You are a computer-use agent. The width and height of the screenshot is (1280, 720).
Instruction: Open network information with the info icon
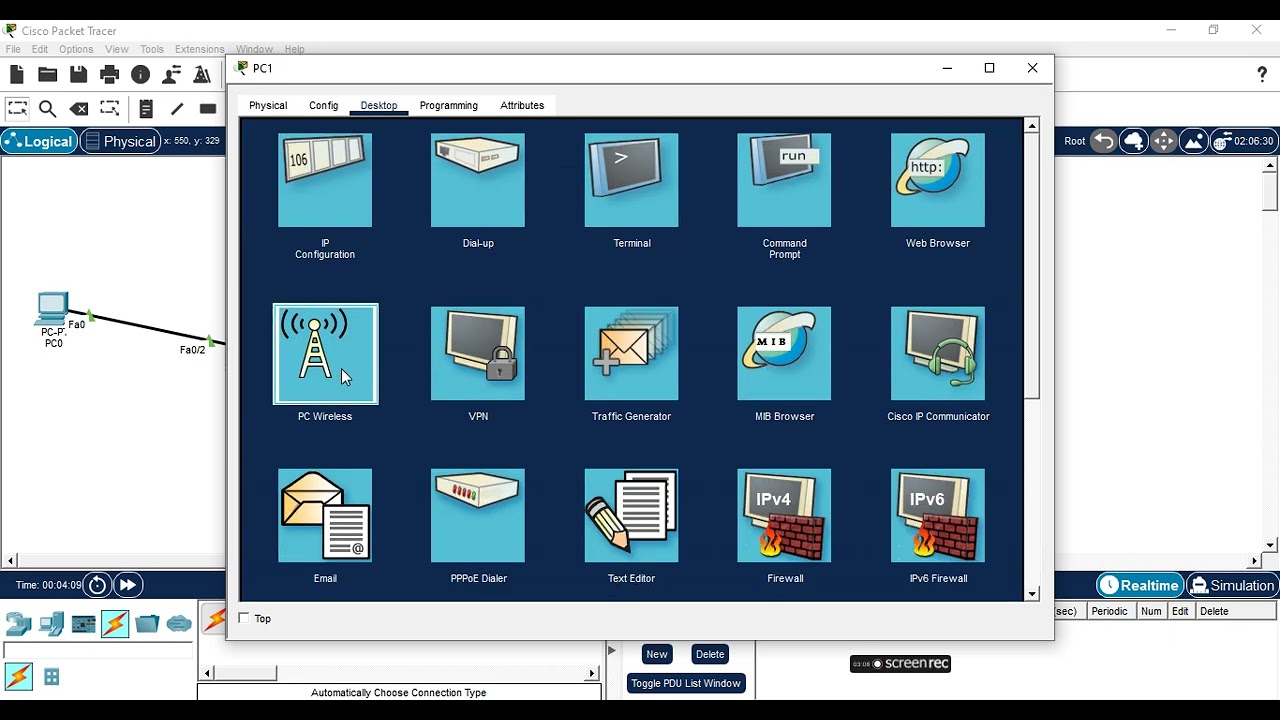tap(141, 74)
